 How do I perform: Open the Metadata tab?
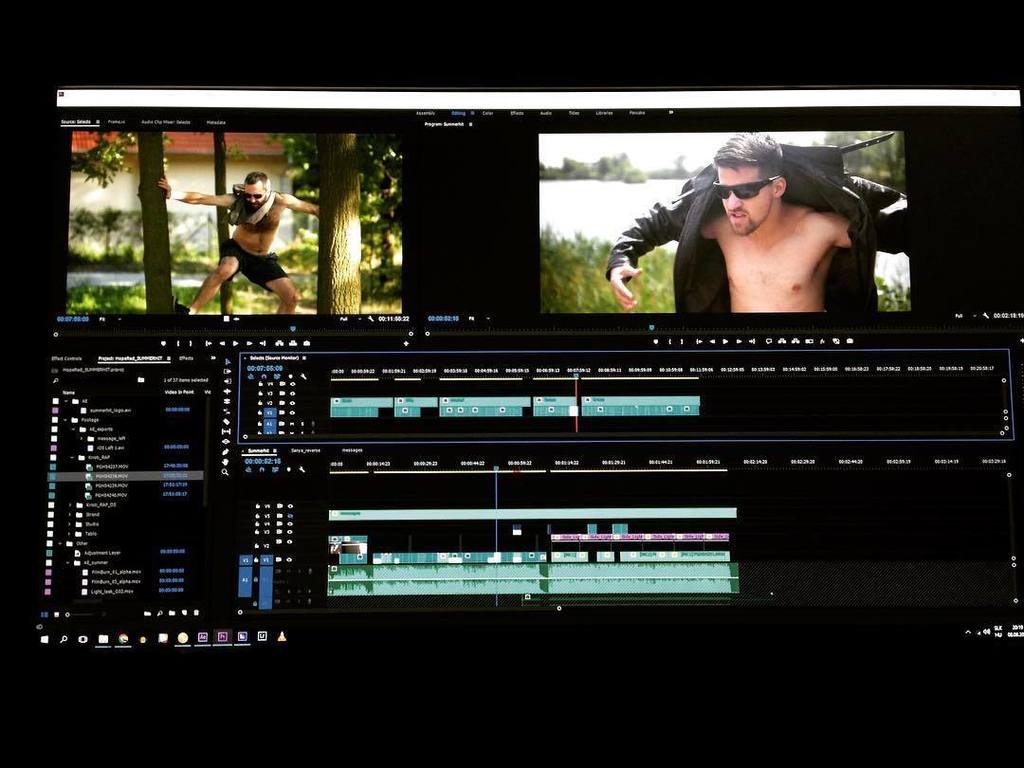pyautogui.click(x=216, y=122)
